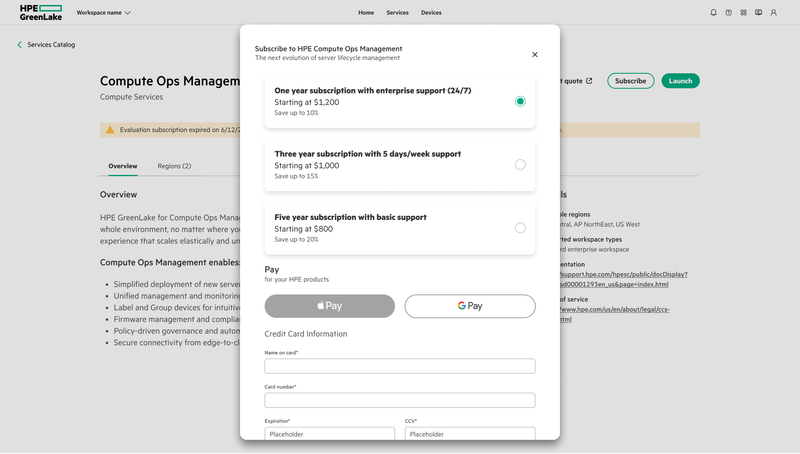Click the green Launch button
800x454 pixels.
[x=681, y=81]
